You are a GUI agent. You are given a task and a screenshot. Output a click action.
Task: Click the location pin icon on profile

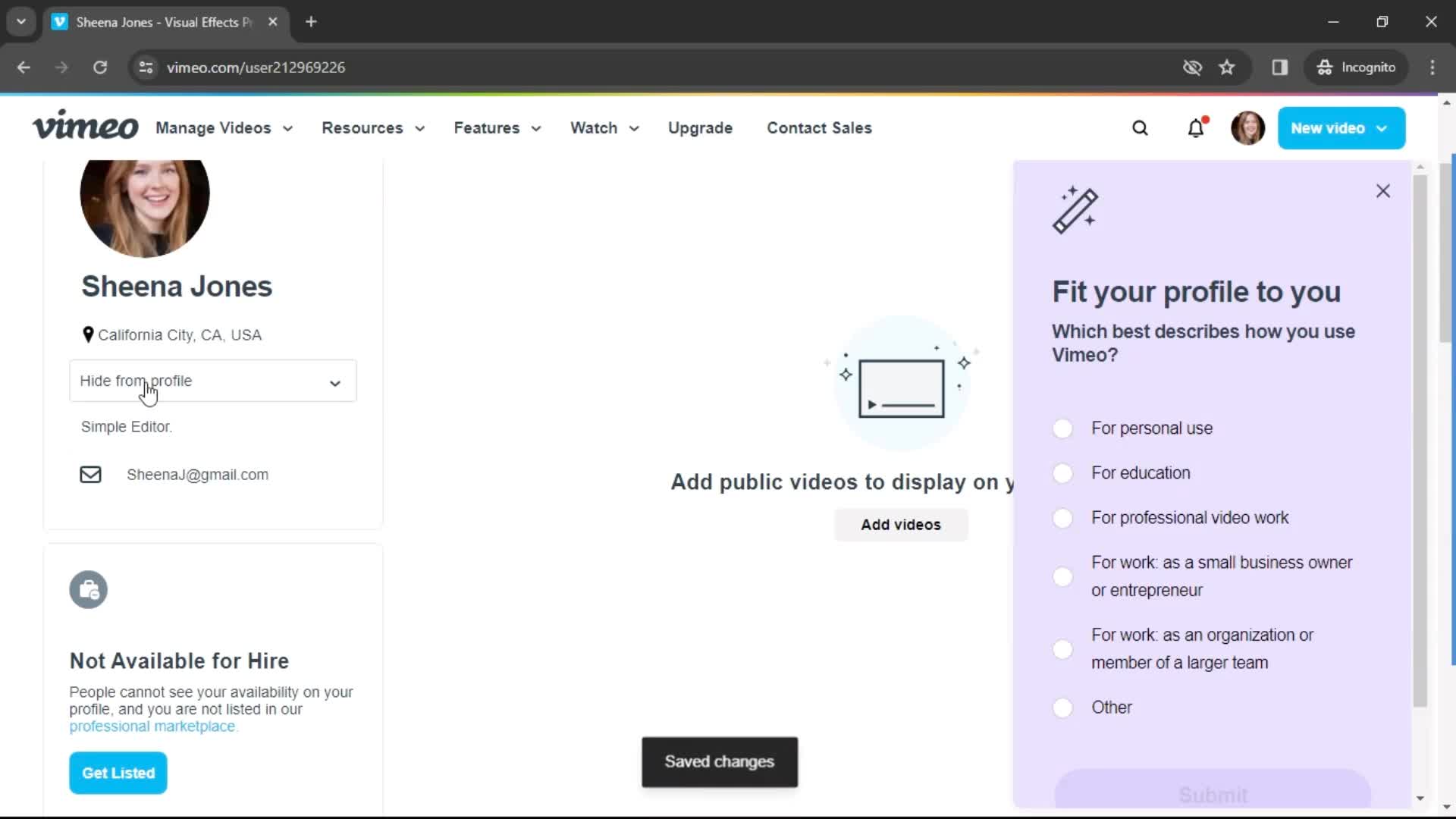87,334
